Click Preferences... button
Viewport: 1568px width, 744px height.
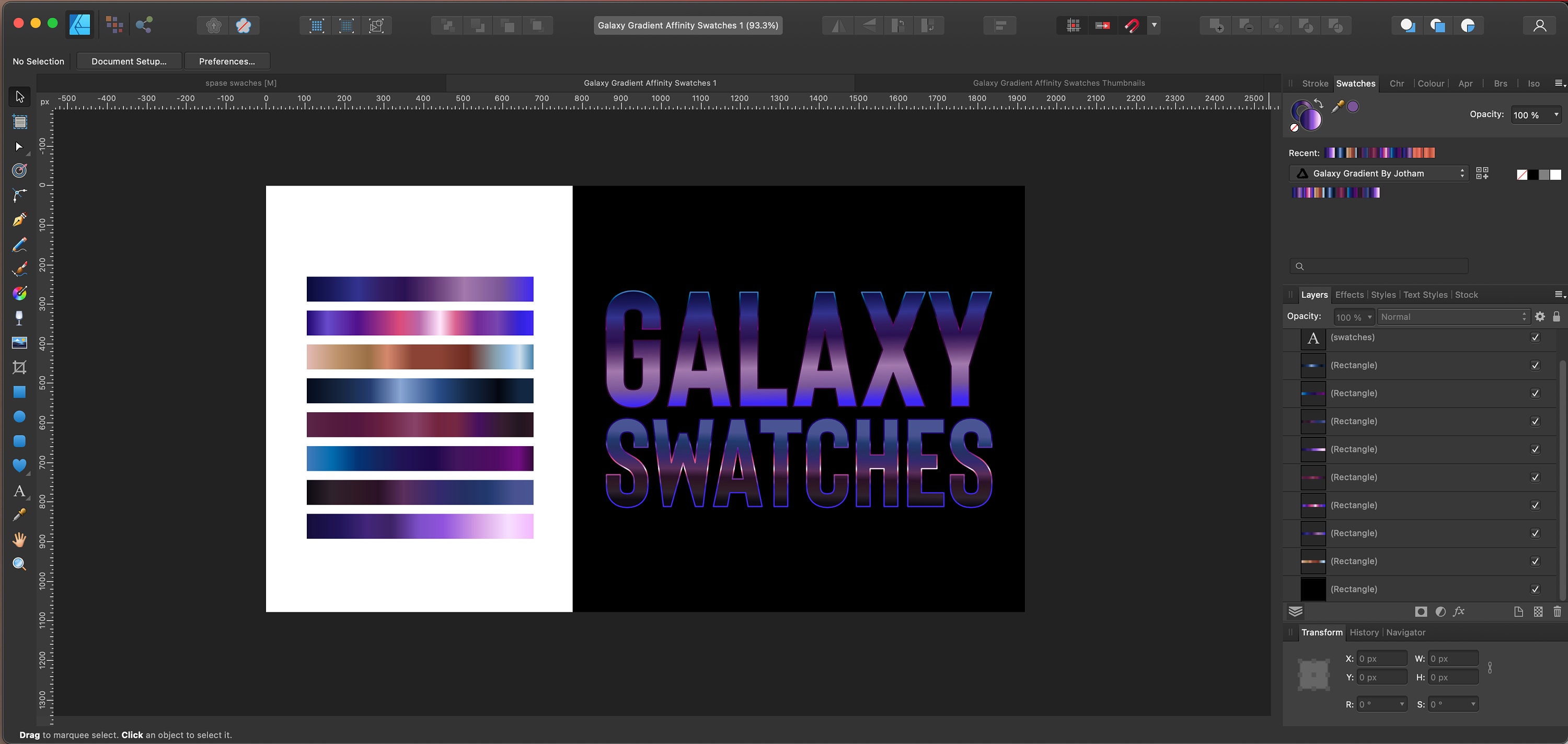coord(227,62)
